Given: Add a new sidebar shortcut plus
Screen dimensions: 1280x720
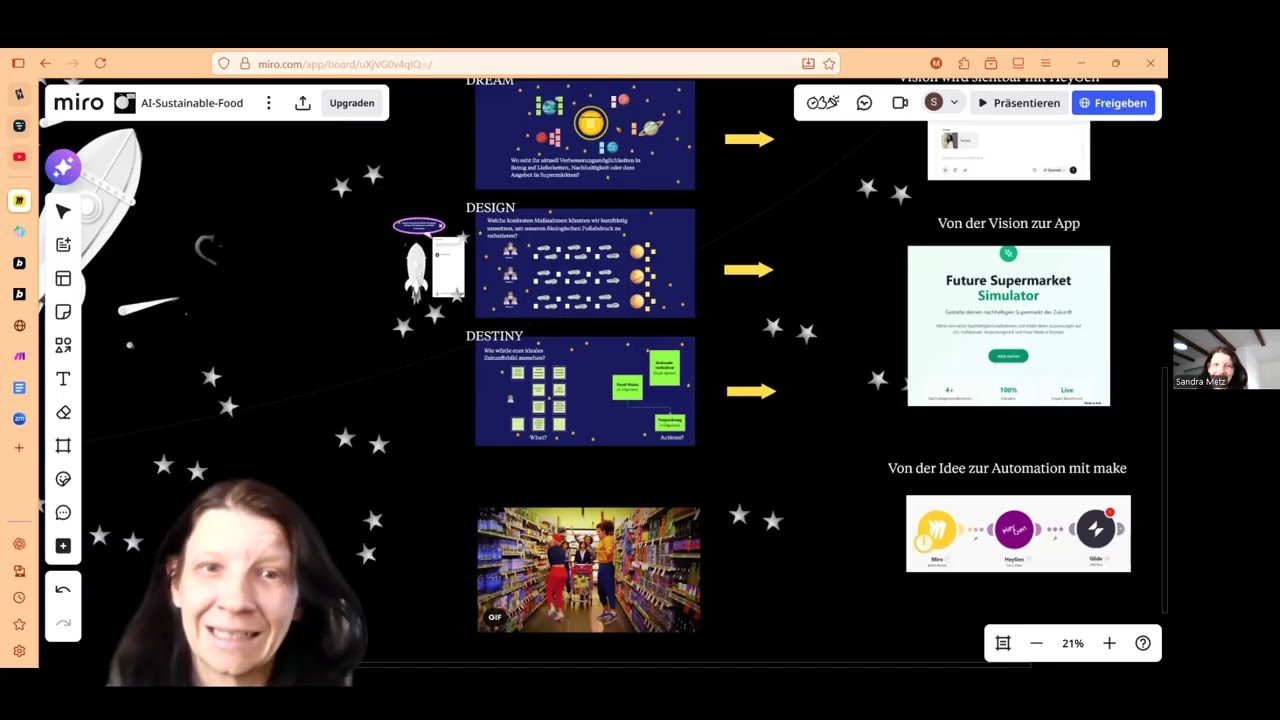Looking at the screenshot, I should (x=19, y=448).
